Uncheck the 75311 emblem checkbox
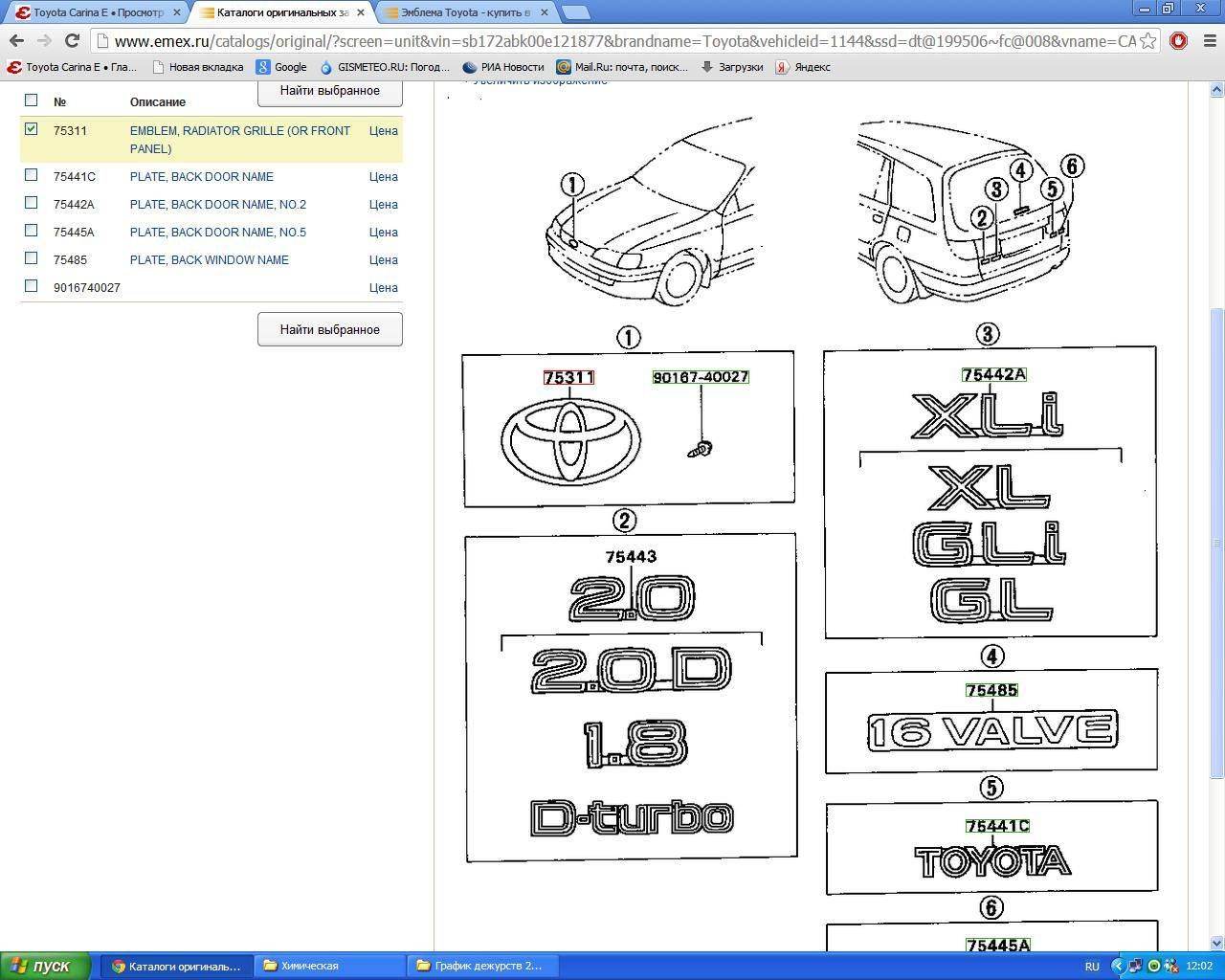 (32, 129)
